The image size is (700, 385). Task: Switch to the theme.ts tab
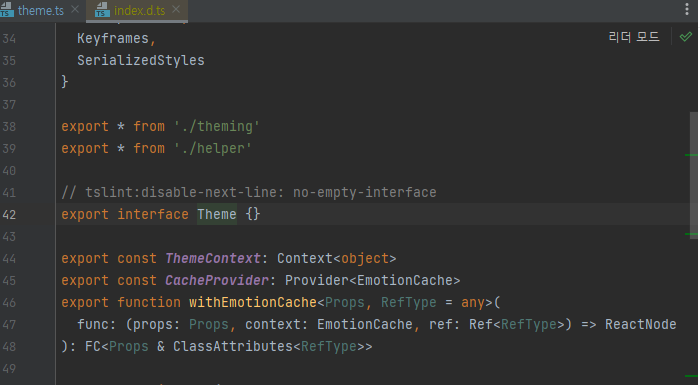[x=41, y=10]
